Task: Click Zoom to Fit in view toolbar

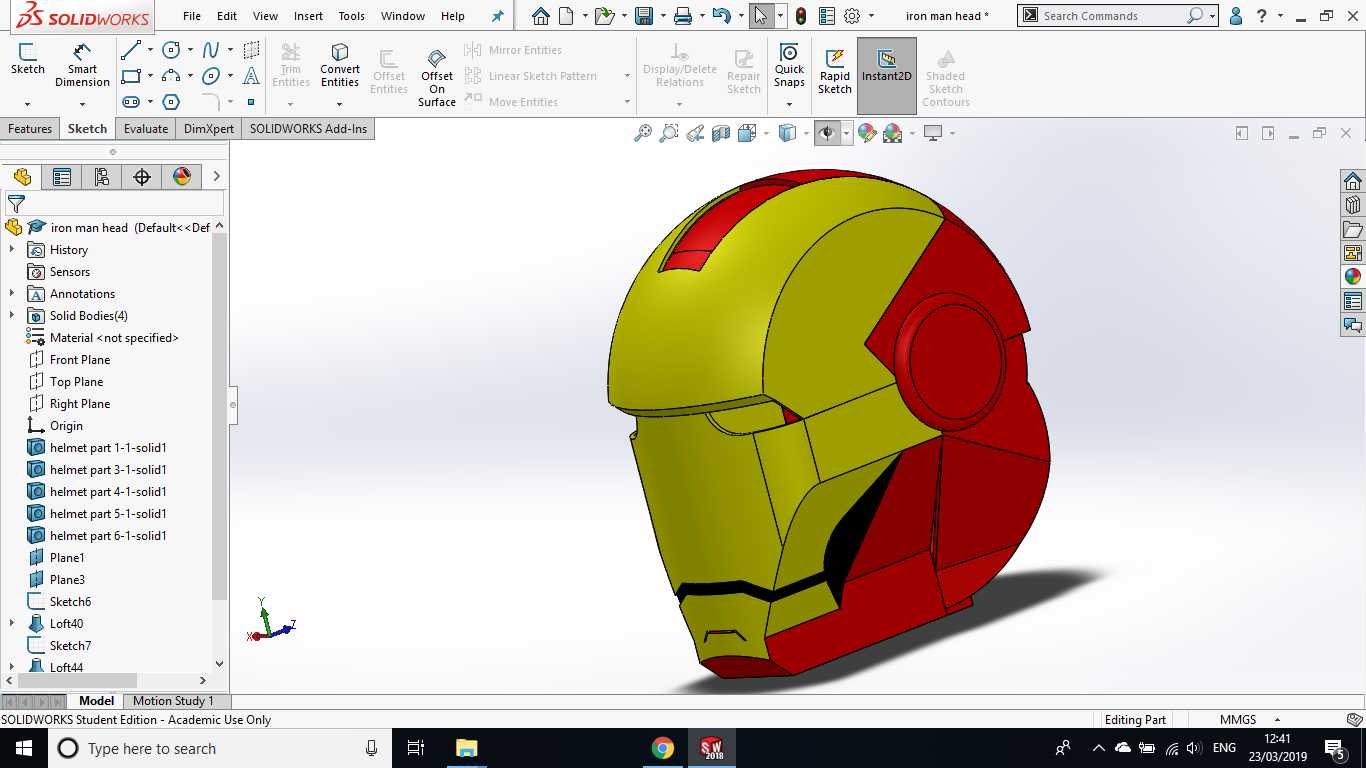Action: [643, 133]
